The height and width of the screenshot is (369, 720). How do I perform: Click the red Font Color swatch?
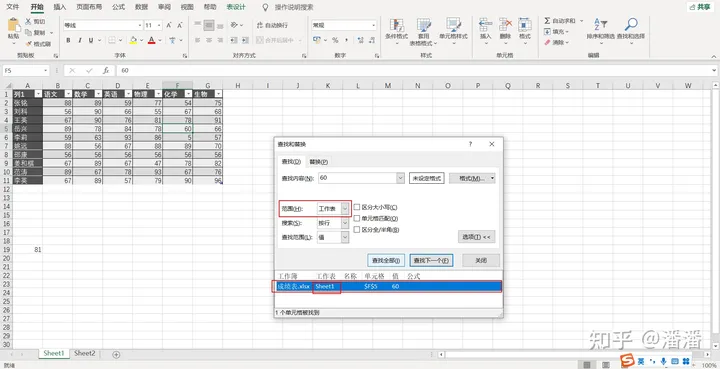pos(152,40)
